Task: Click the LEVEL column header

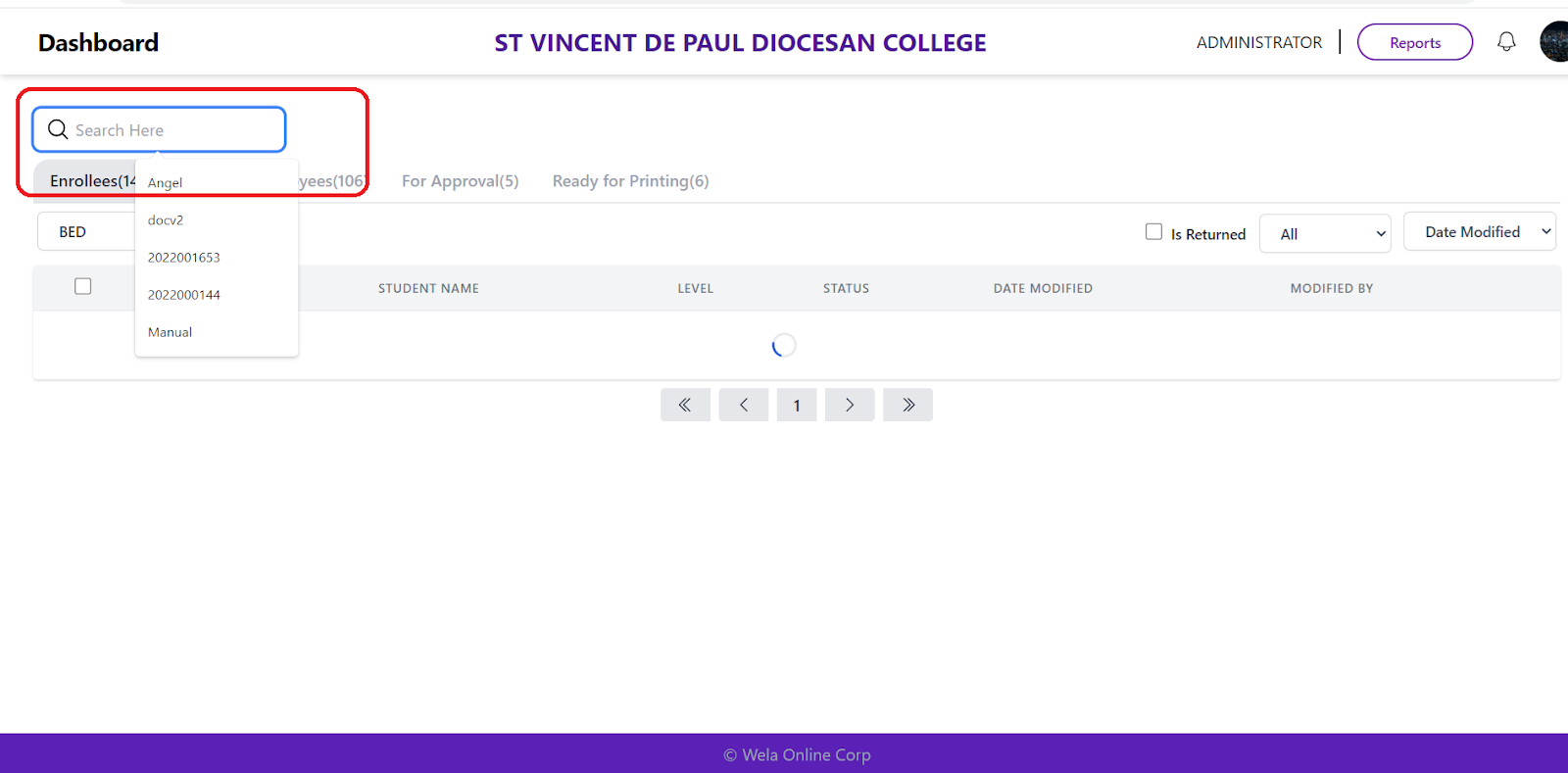Action: (x=695, y=288)
